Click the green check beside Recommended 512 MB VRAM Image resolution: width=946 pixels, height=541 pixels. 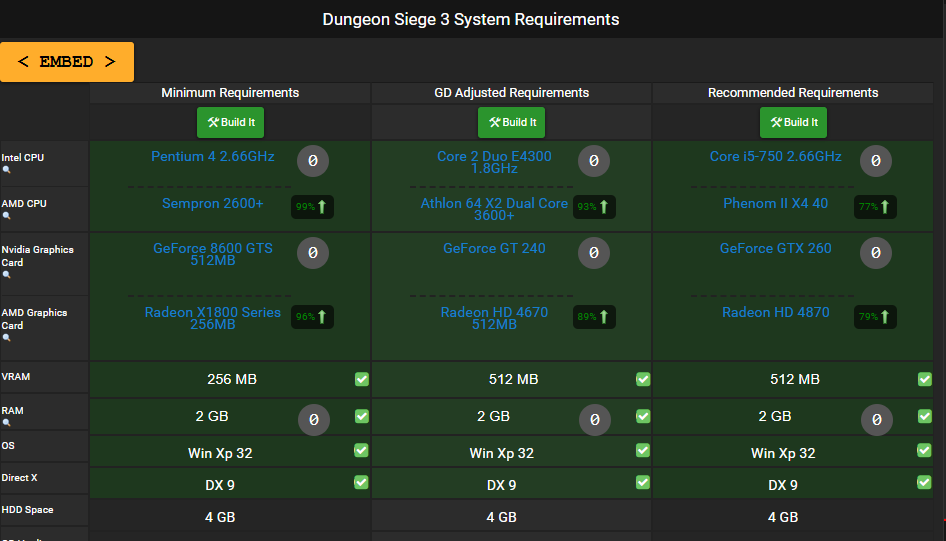tap(924, 379)
